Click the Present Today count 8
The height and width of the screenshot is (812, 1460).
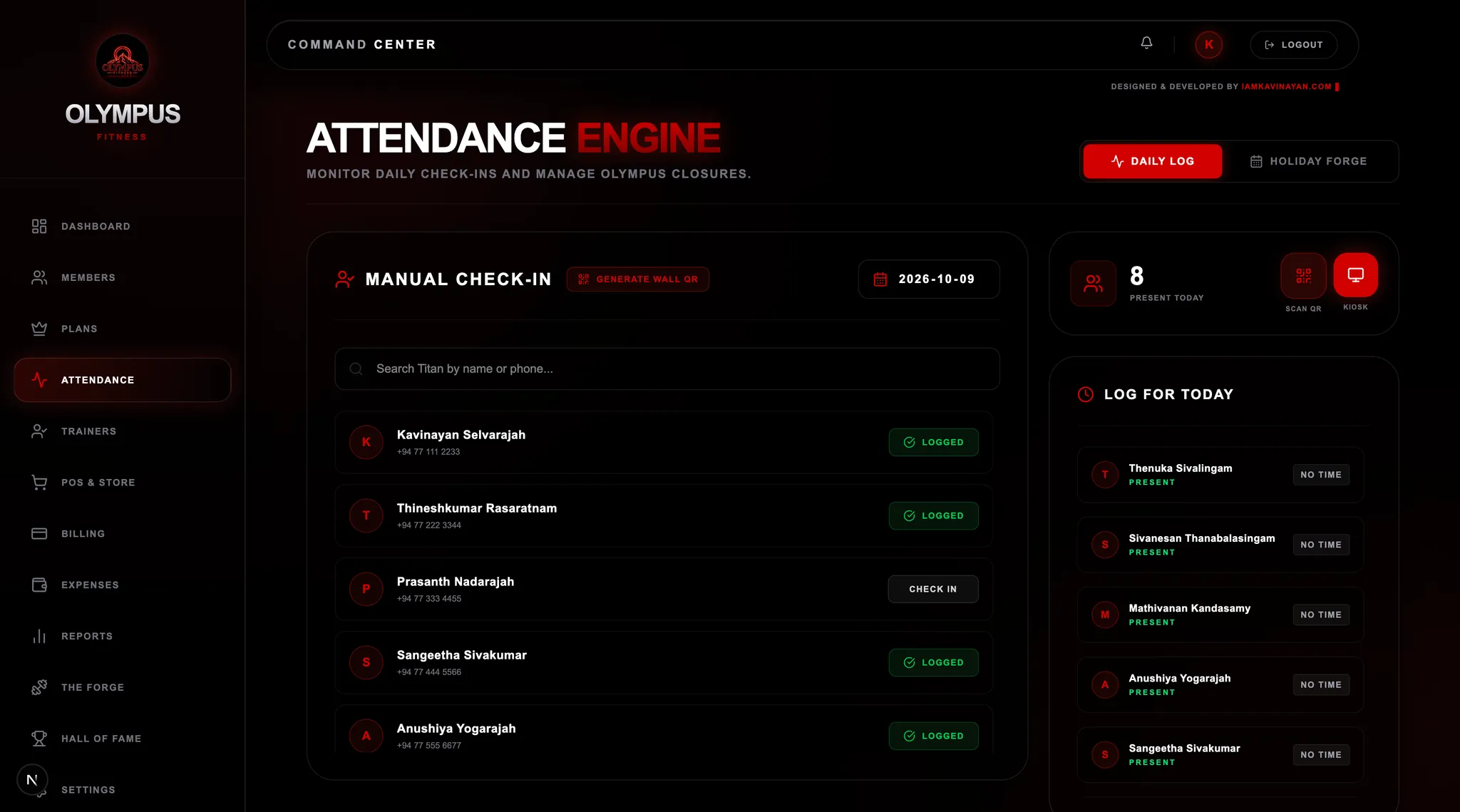pos(1137,276)
